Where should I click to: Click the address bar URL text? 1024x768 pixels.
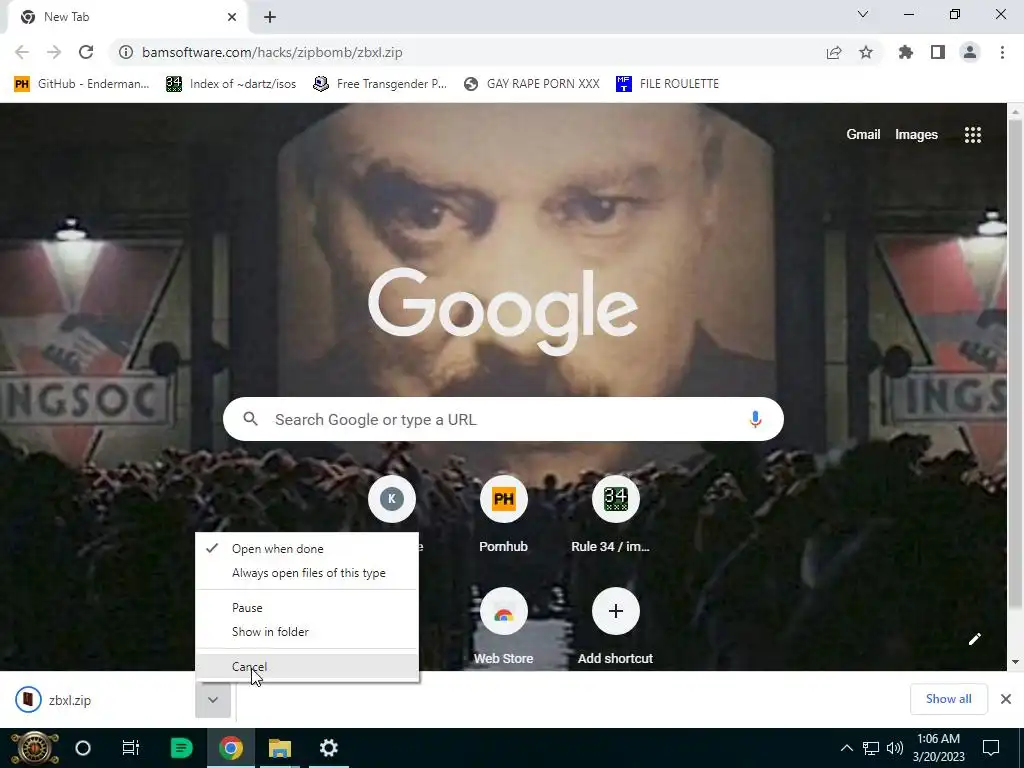pyautogui.click(x=272, y=52)
